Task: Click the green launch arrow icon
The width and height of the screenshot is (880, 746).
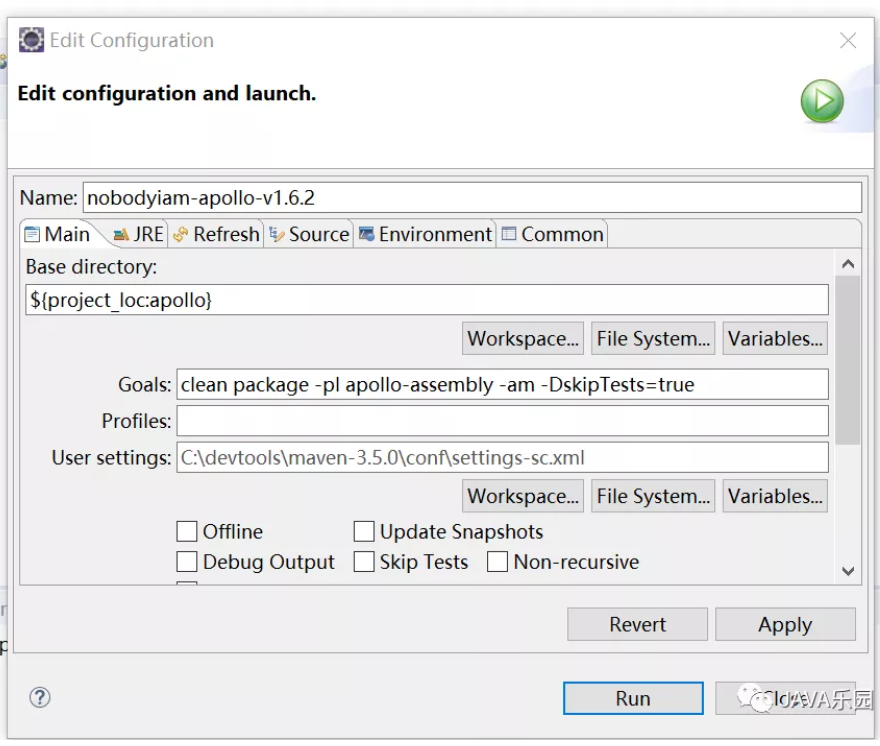Action: click(x=821, y=102)
